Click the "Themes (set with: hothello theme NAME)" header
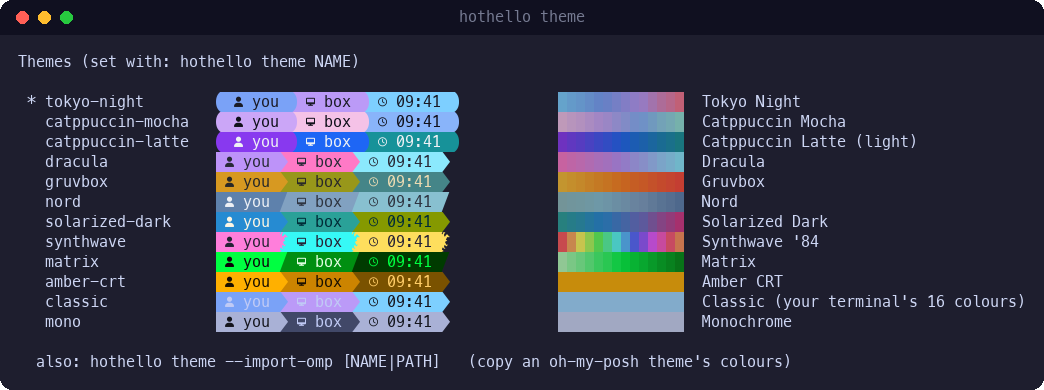Viewport: 1044px width, 390px height. tap(189, 62)
